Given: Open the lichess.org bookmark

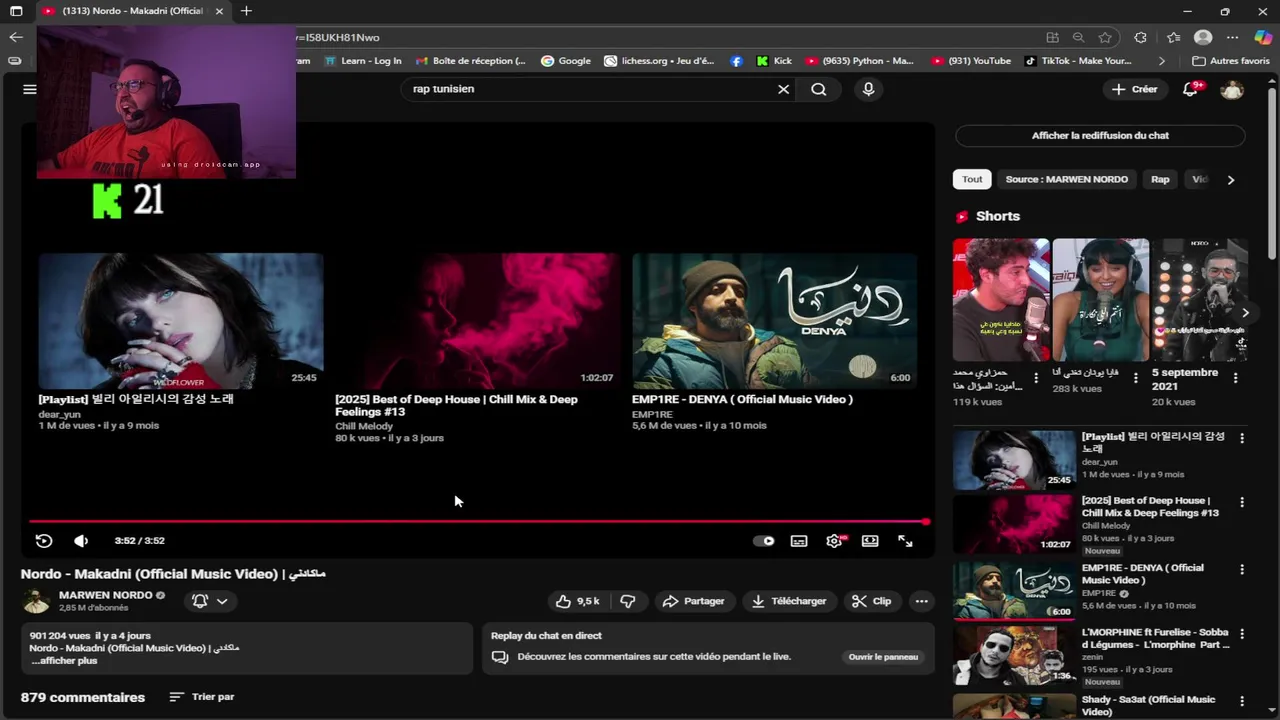Looking at the screenshot, I should 659,61.
